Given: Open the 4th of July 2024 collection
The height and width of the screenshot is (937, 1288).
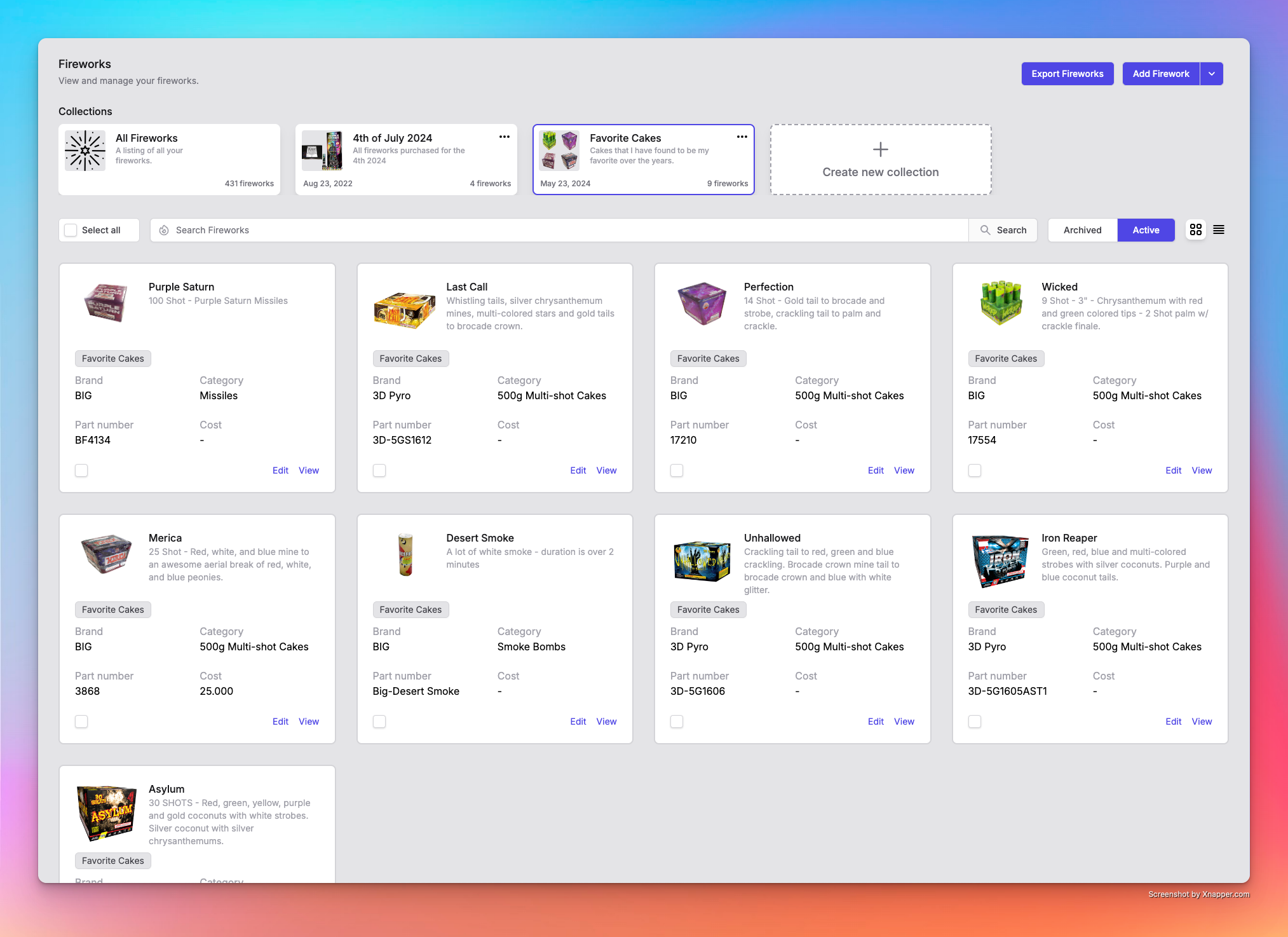Looking at the screenshot, I should [x=406, y=160].
